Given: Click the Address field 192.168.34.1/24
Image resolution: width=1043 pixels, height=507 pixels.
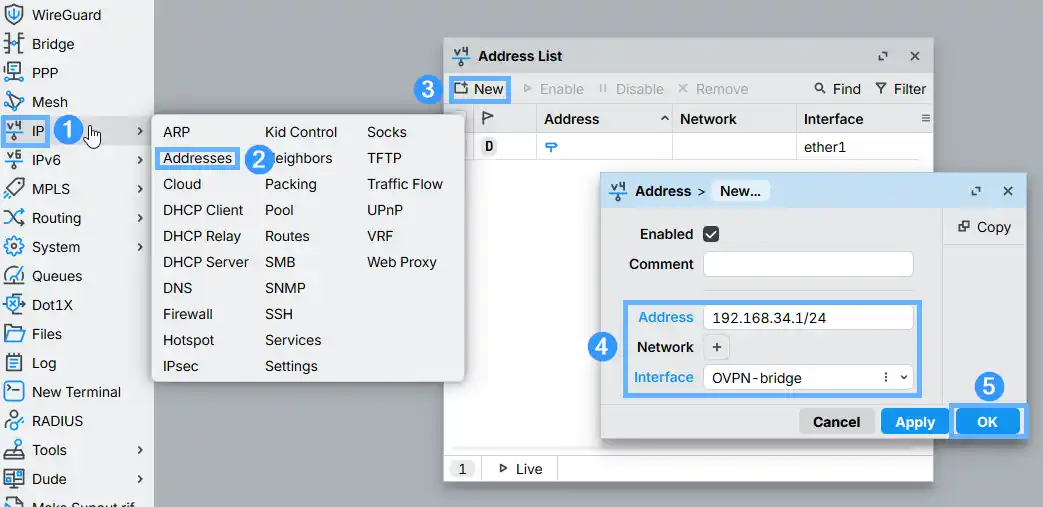Looking at the screenshot, I should [x=808, y=318].
